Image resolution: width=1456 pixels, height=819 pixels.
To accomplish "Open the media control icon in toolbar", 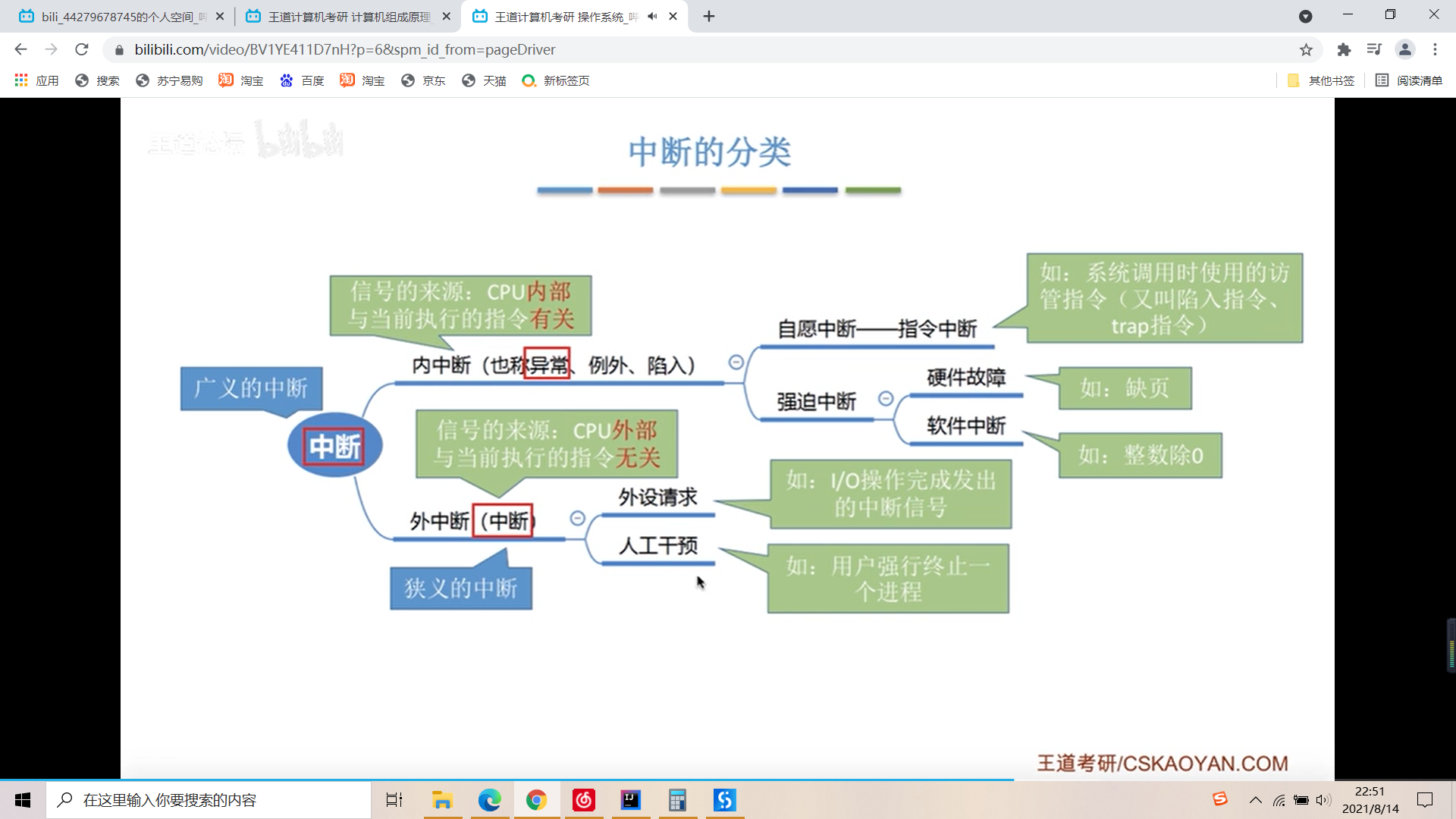I will [x=1374, y=50].
